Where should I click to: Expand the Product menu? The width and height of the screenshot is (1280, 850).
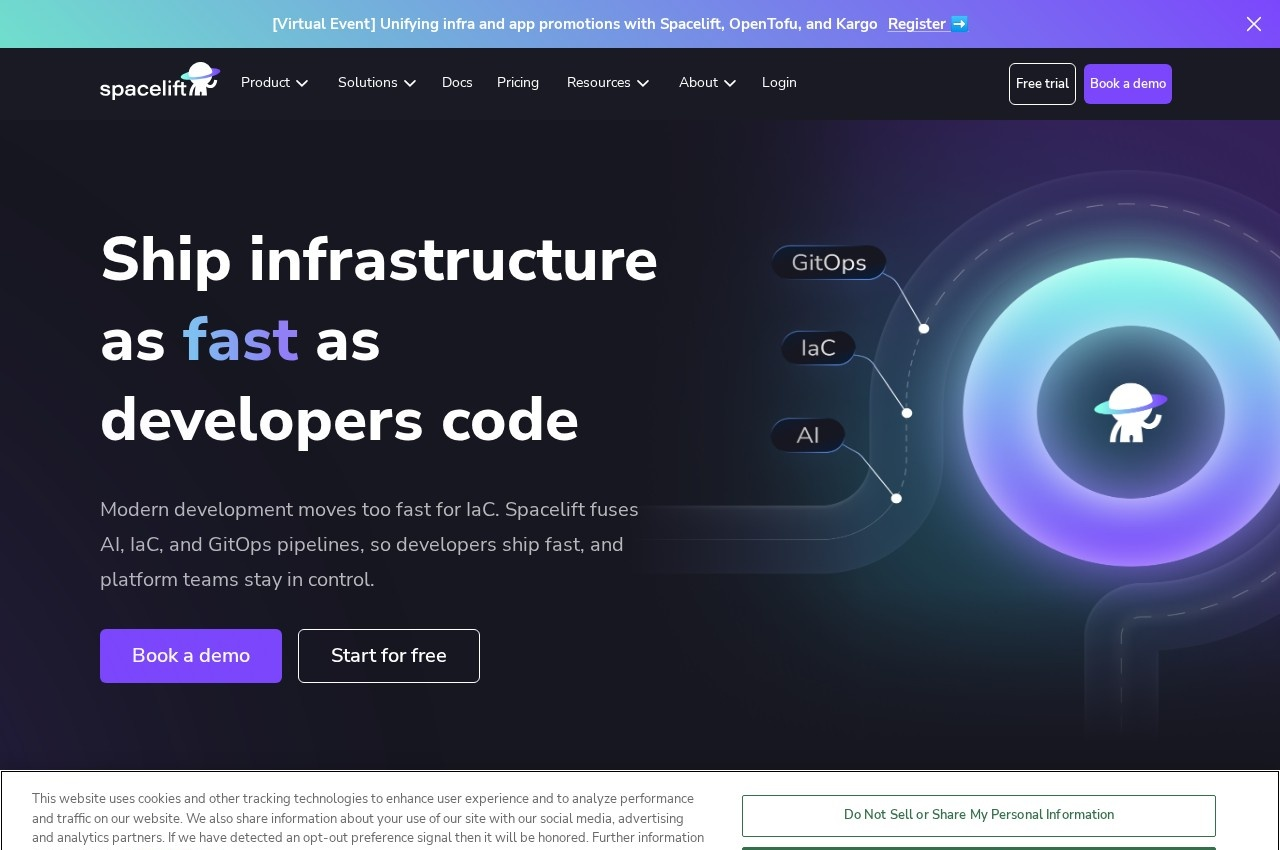point(275,83)
